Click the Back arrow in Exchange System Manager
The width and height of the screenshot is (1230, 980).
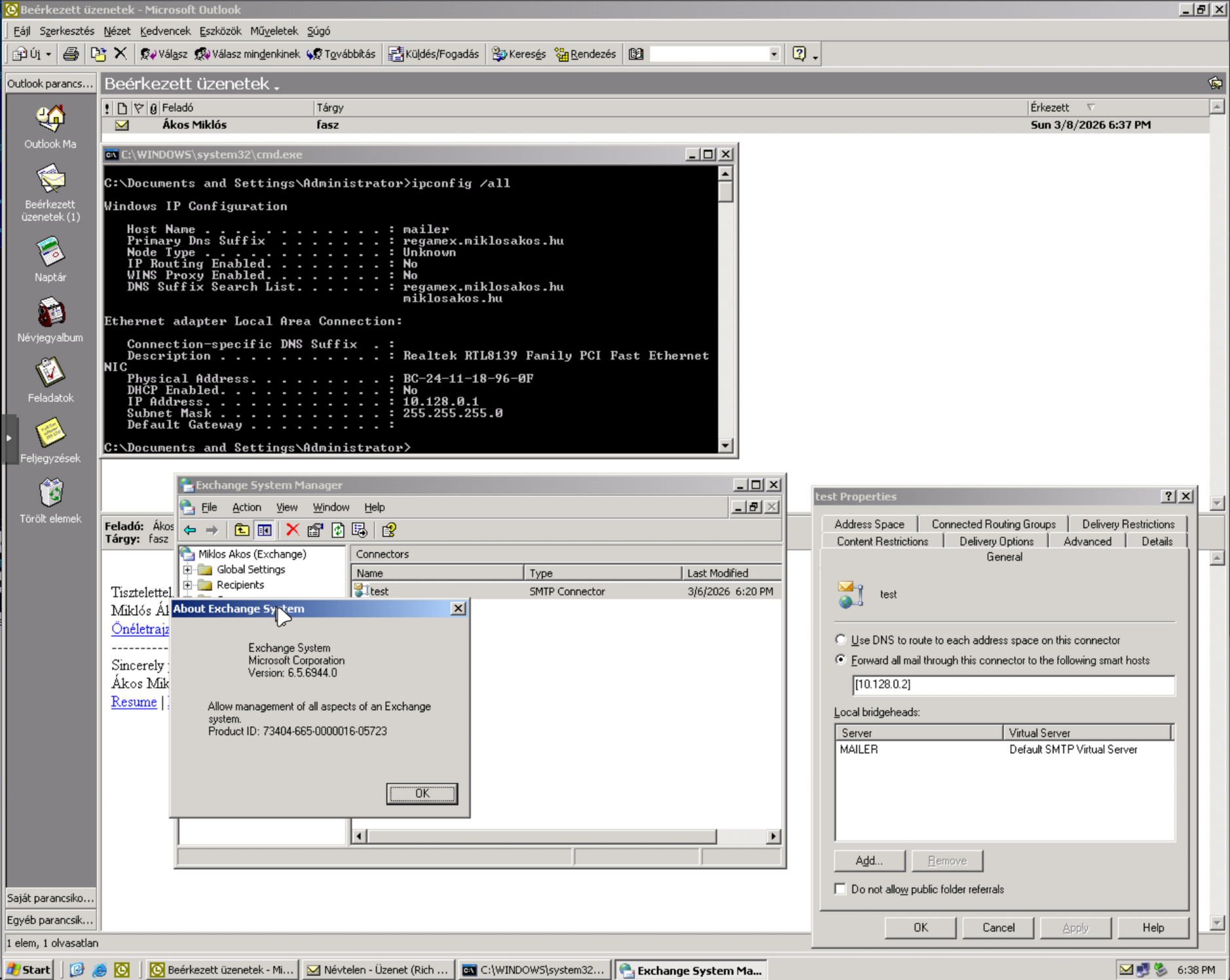click(x=191, y=530)
